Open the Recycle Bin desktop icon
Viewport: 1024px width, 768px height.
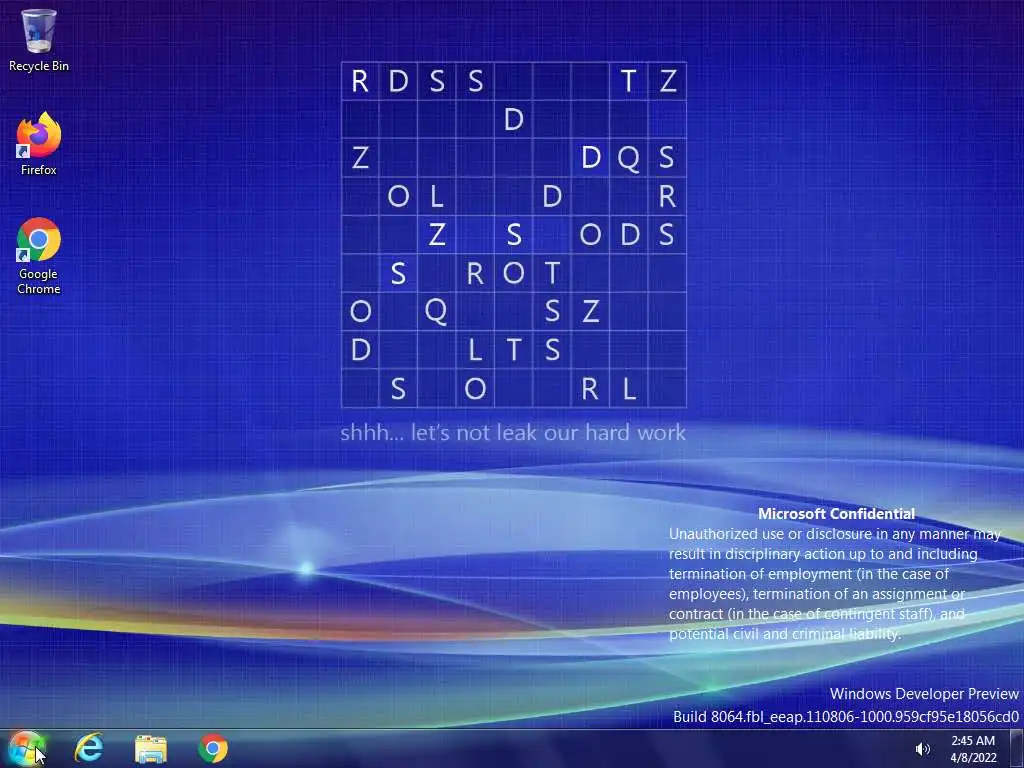point(39,40)
